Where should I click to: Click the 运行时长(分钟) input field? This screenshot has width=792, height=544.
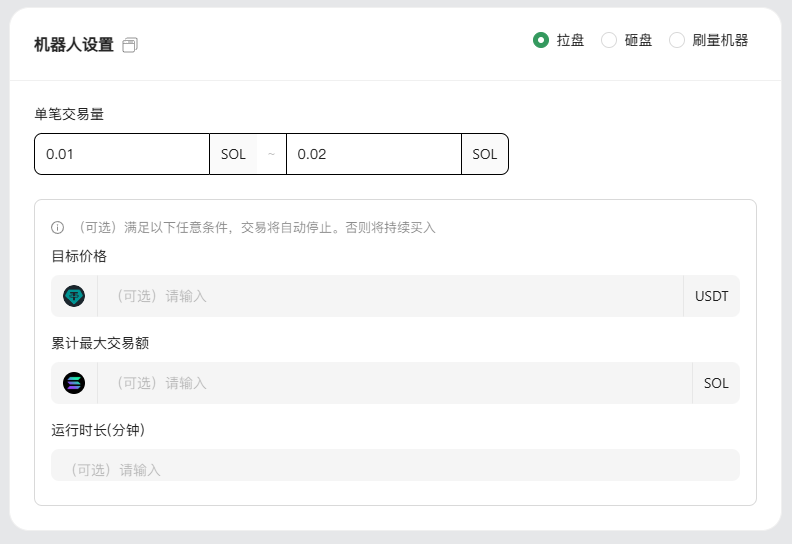tap(395, 465)
